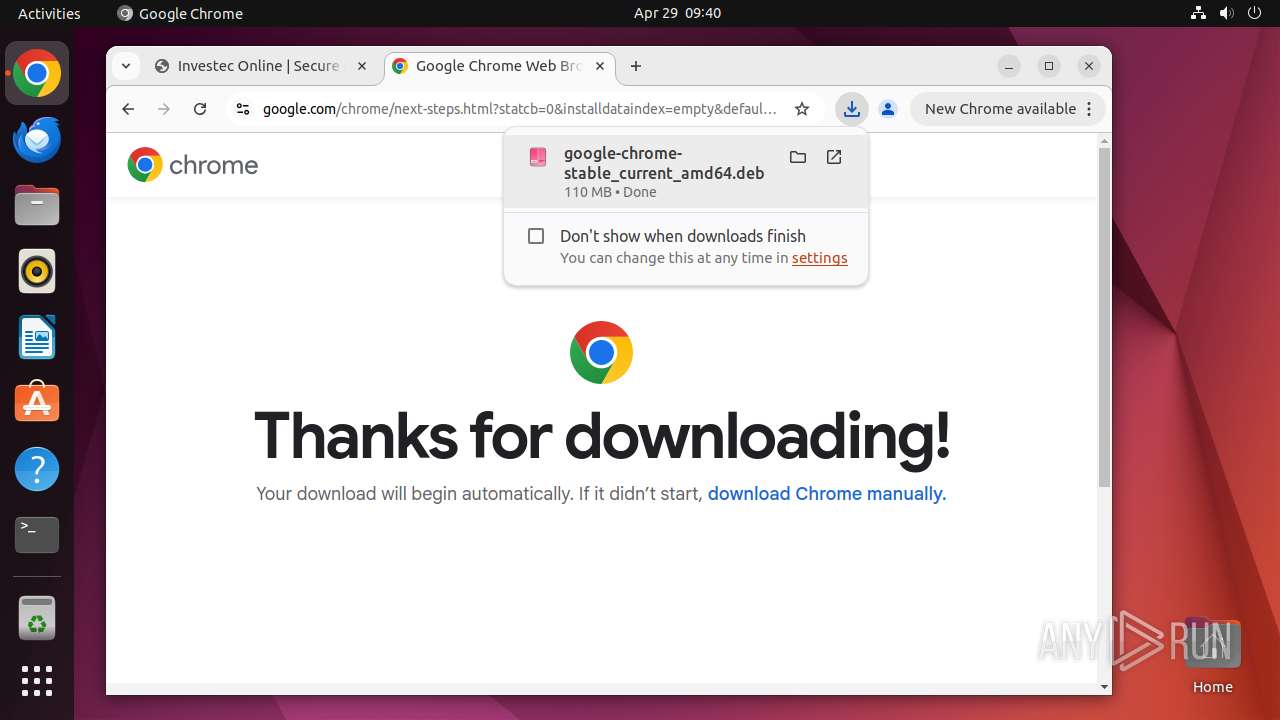Click the google-chrome-stable .deb file icon

538,157
